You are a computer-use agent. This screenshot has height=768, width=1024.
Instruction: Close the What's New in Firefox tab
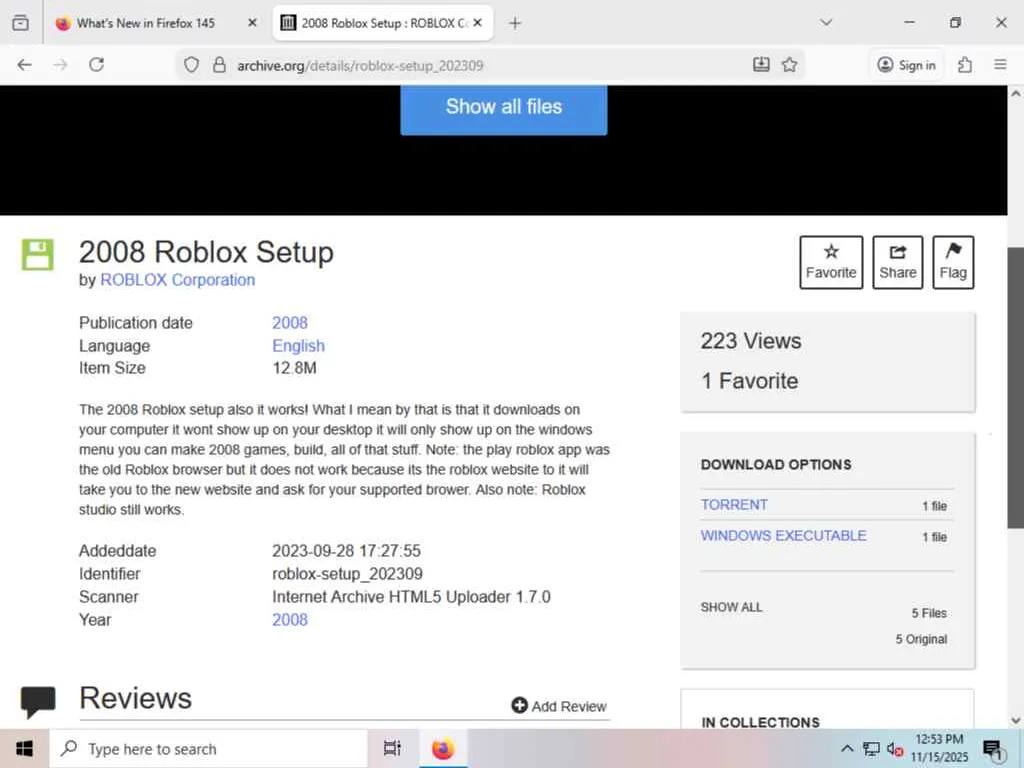tap(252, 23)
